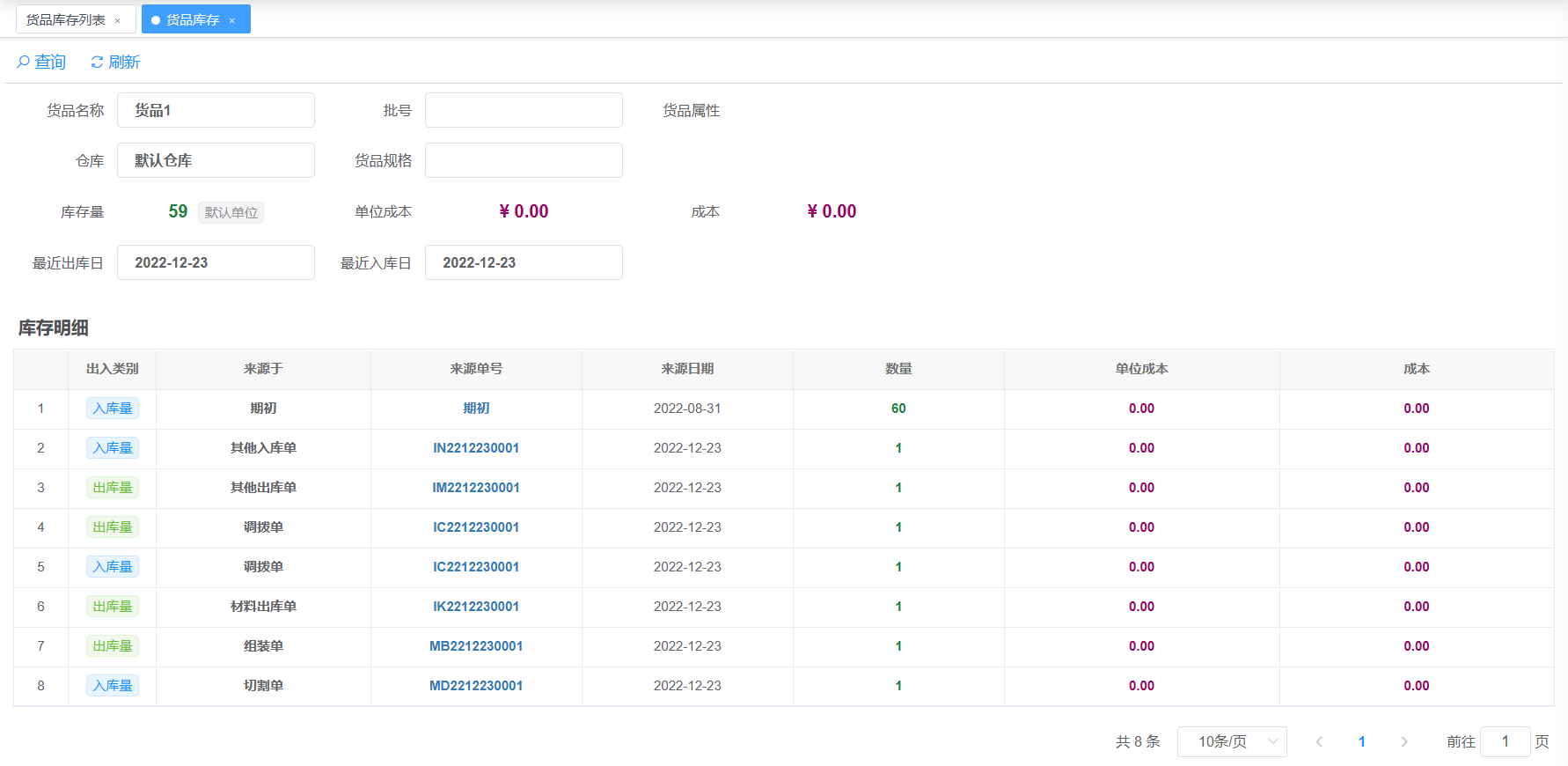Click the page number jump input

(1505, 741)
